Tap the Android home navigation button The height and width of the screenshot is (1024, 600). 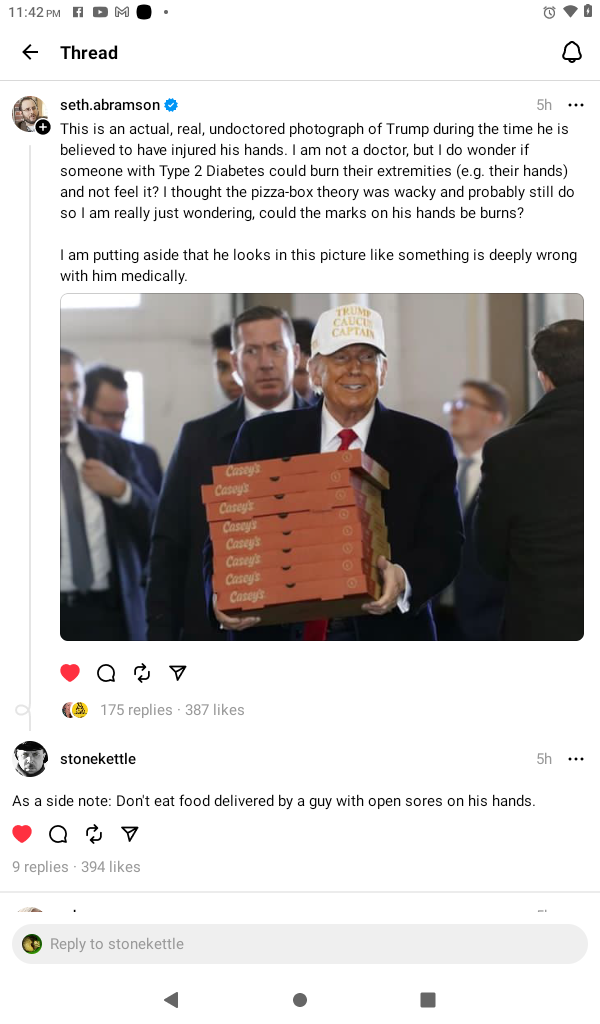click(x=300, y=1000)
